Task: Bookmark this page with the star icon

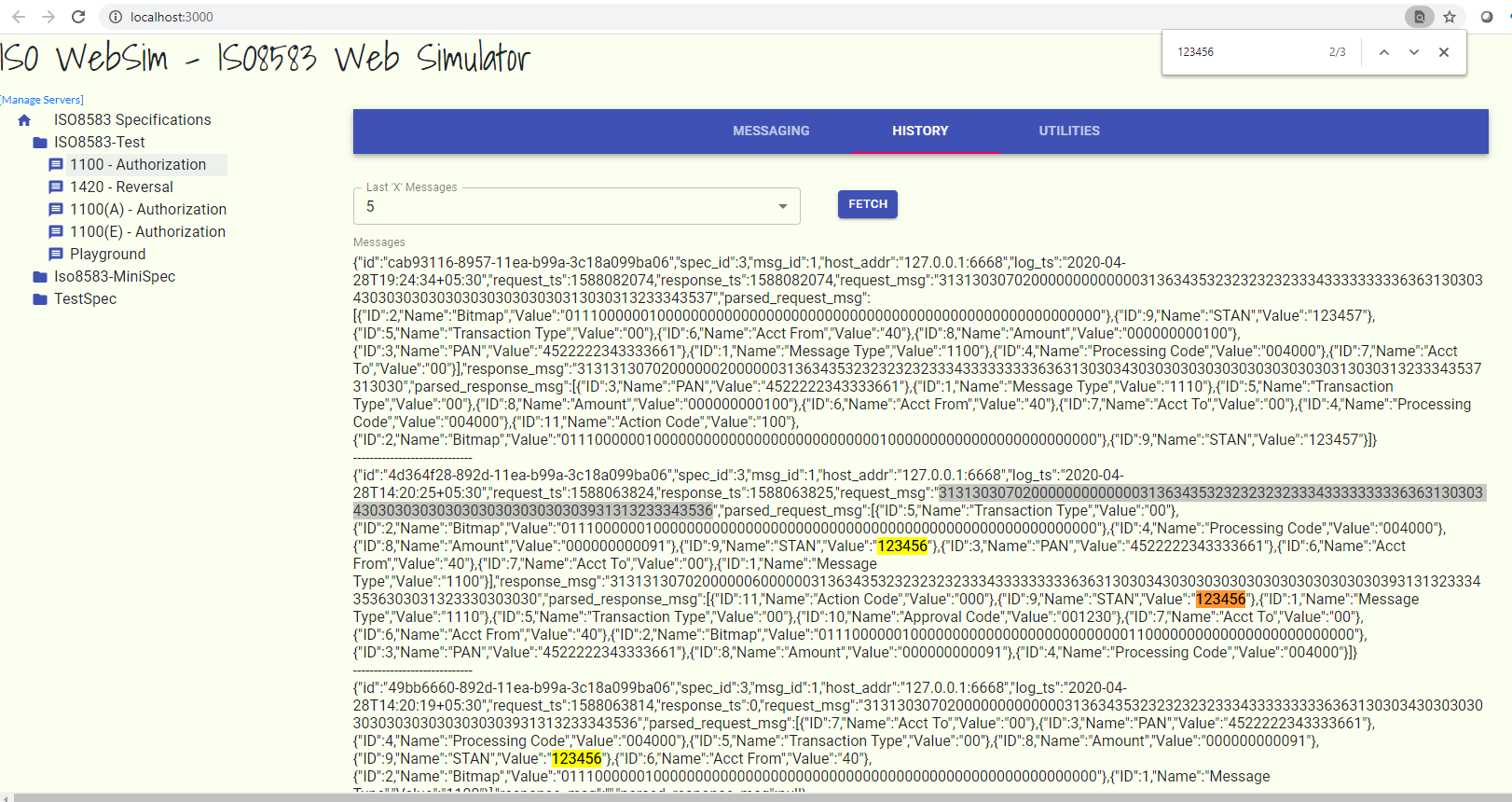Action: (x=1450, y=17)
